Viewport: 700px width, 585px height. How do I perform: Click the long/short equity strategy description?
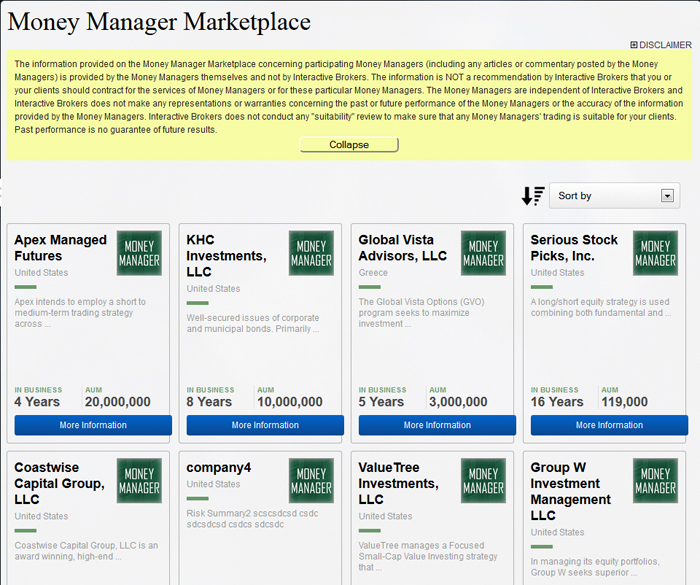tap(600, 307)
